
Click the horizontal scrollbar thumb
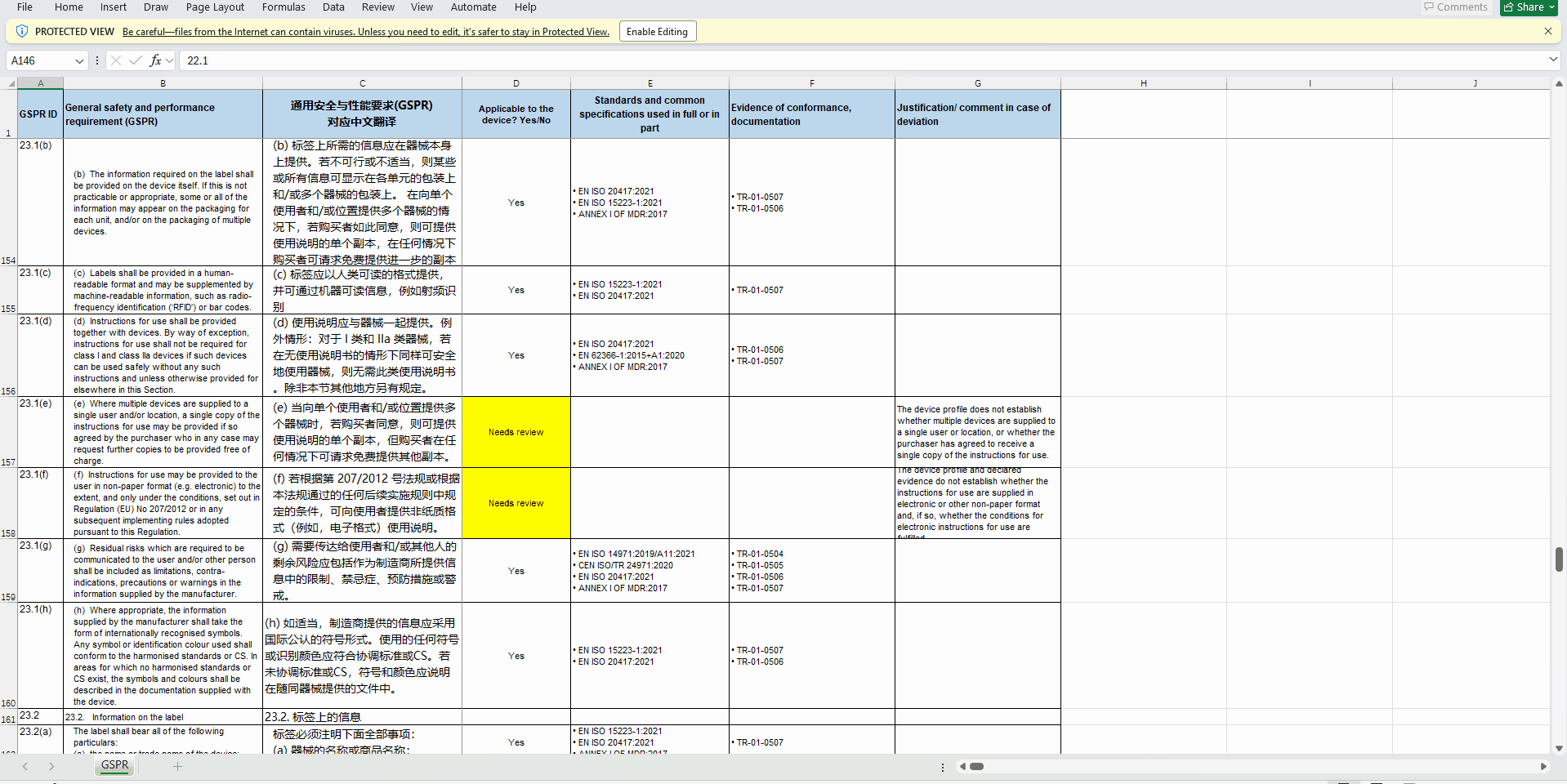[x=976, y=766]
